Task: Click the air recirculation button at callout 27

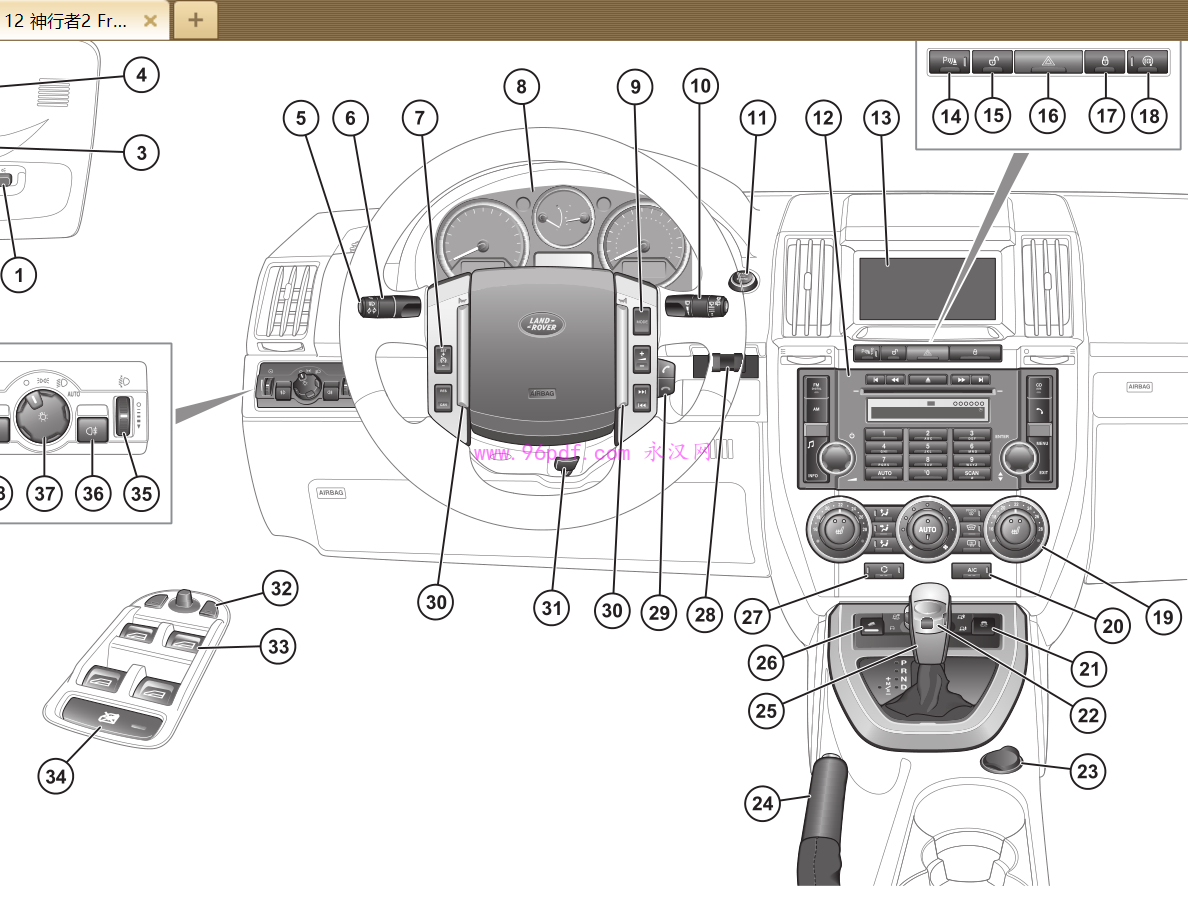Action: (x=884, y=571)
